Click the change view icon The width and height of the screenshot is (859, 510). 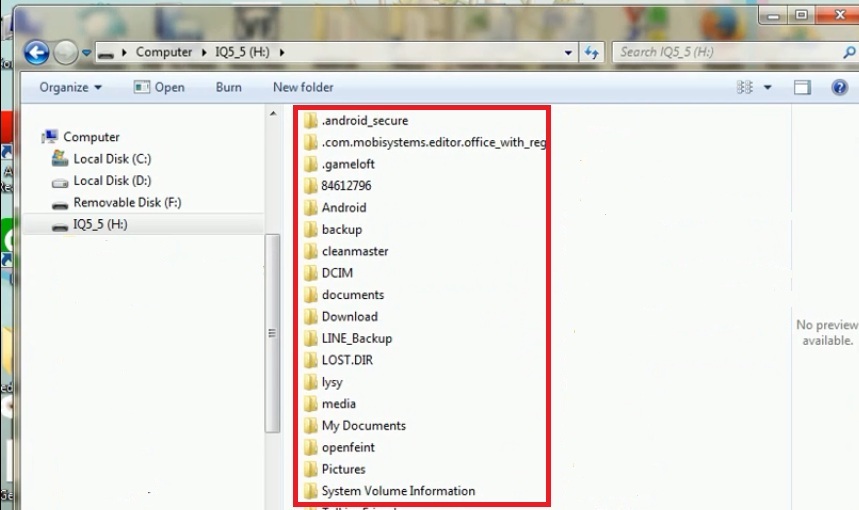(745, 87)
